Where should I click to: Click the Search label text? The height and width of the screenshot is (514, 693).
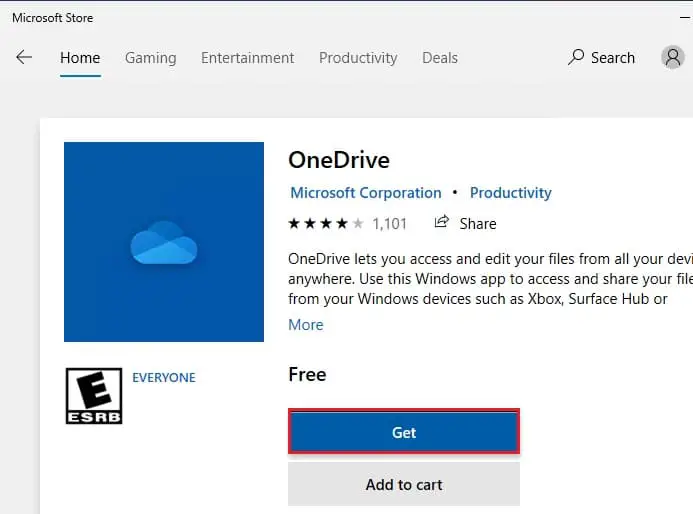(613, 58)
